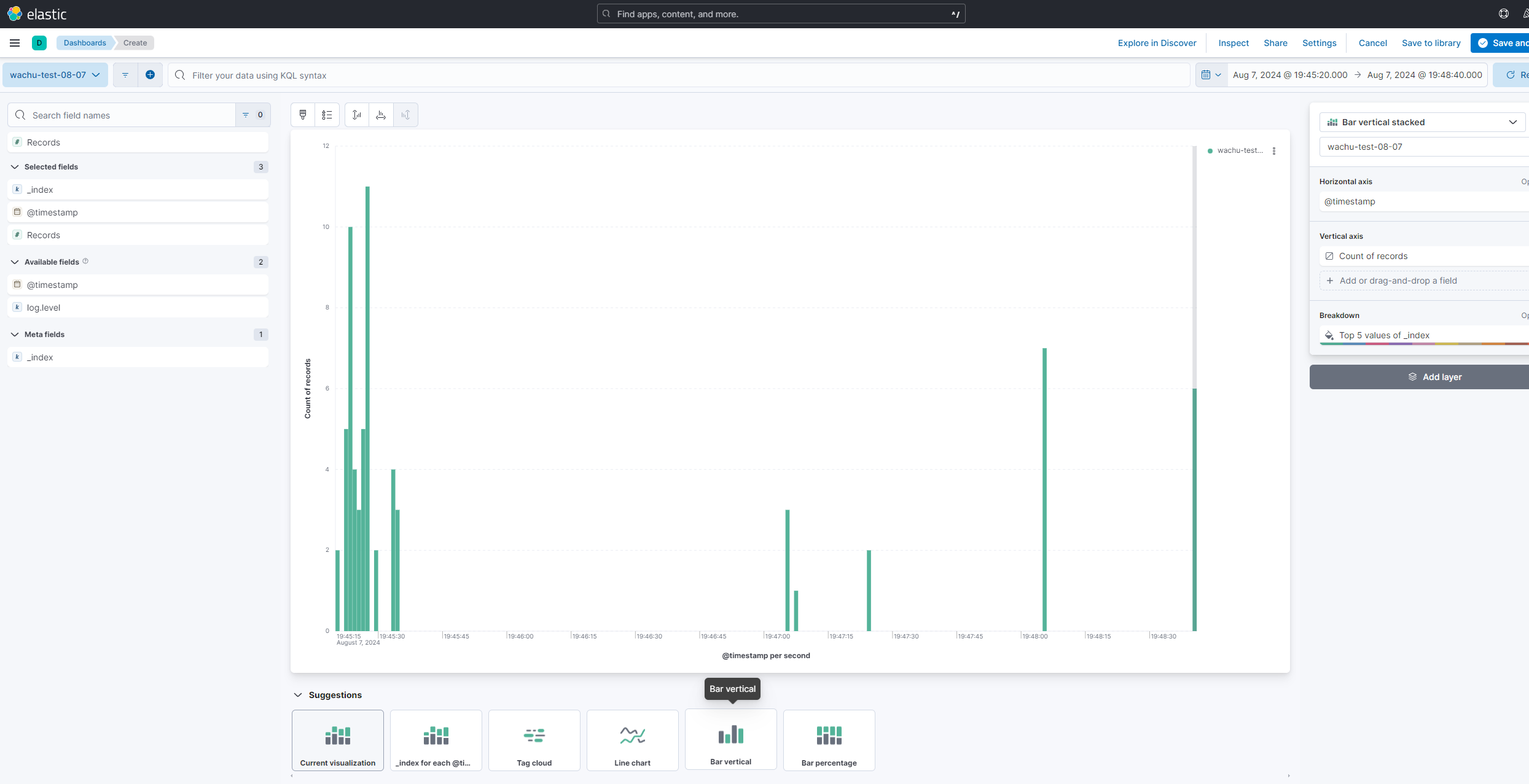Open bottom axis settings icon
The height and width of the screenshot is (784, 1529).
tap(381, 115)
